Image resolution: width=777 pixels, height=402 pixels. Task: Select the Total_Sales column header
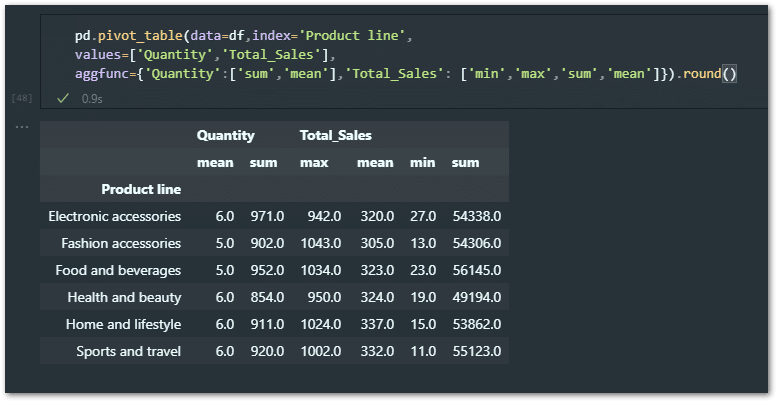coord(335,135)
